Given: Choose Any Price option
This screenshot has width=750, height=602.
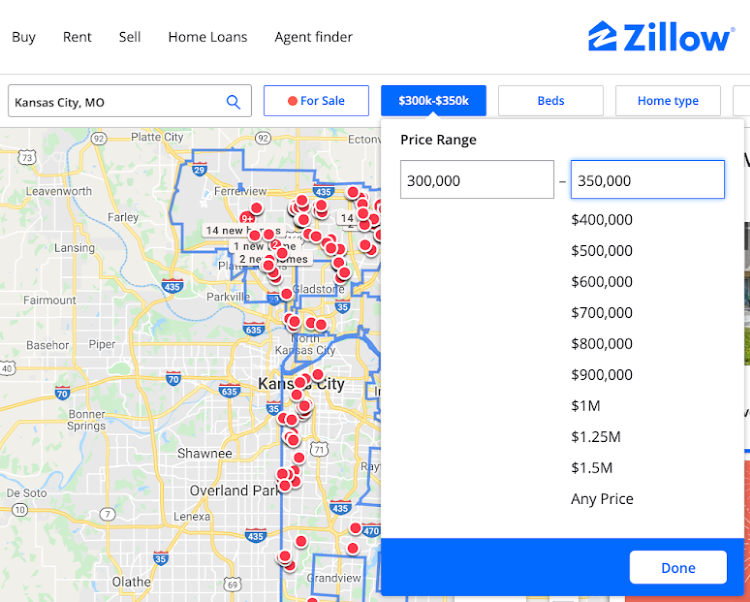Looking at the screenshot, I should [602, 499].
